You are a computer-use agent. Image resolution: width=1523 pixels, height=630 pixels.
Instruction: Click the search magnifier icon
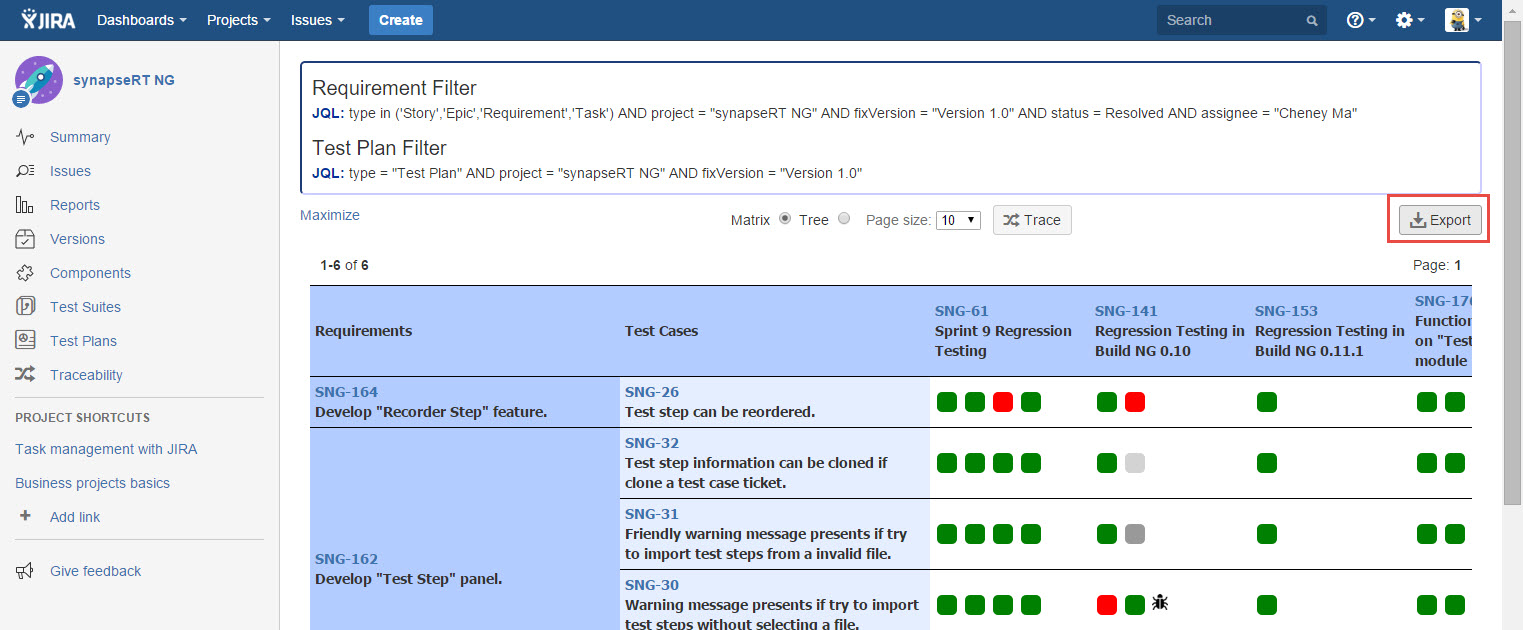click(x=1311, y=21)
